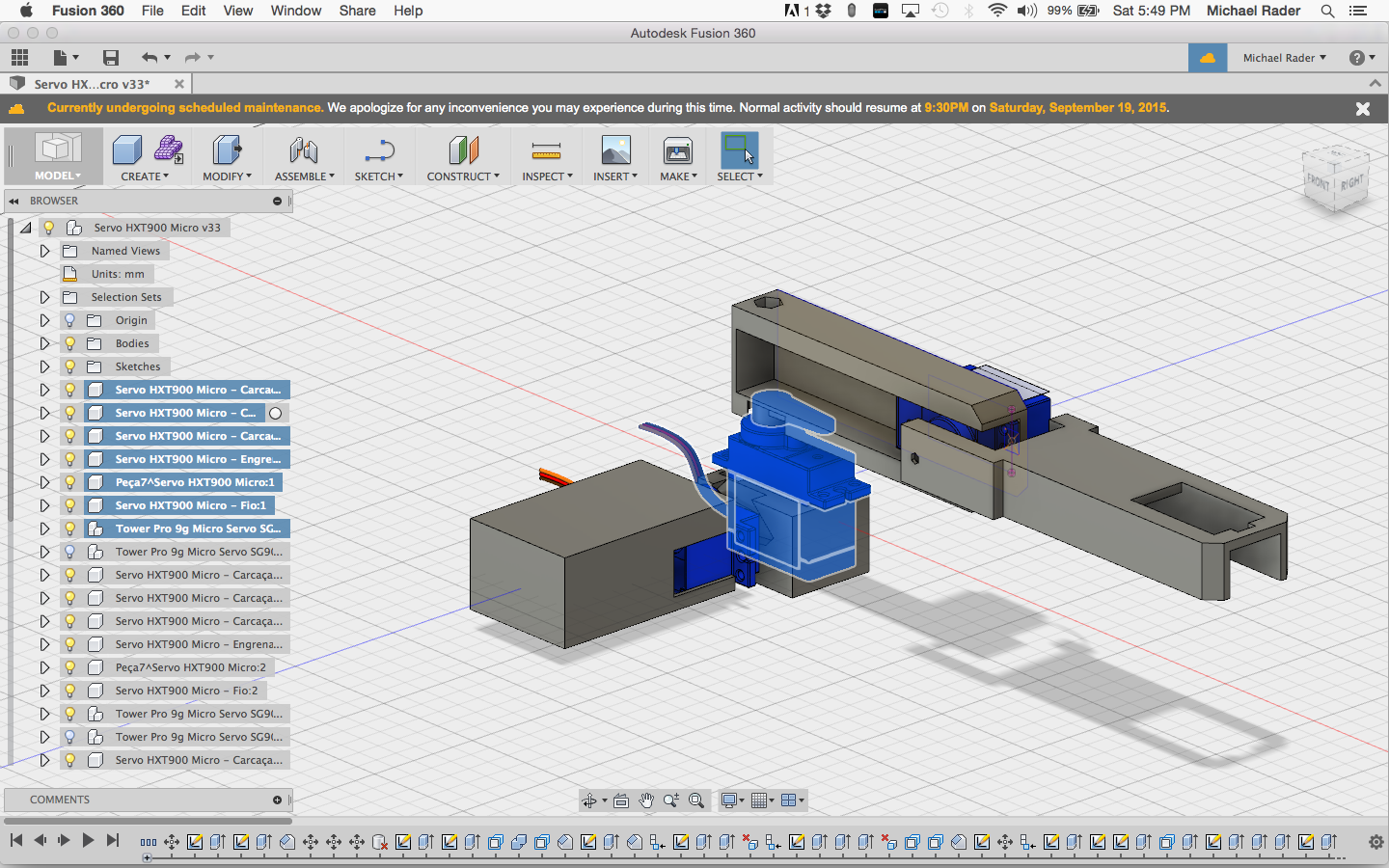Click the Insert image icon
Screen dimensions: 1389x868
tap(615, 150)
